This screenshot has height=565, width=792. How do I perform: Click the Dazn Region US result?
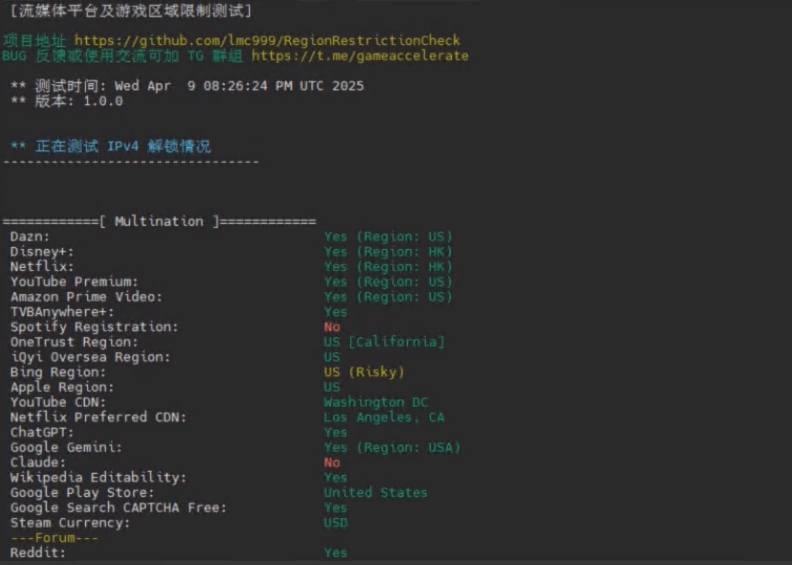[388, 237]
